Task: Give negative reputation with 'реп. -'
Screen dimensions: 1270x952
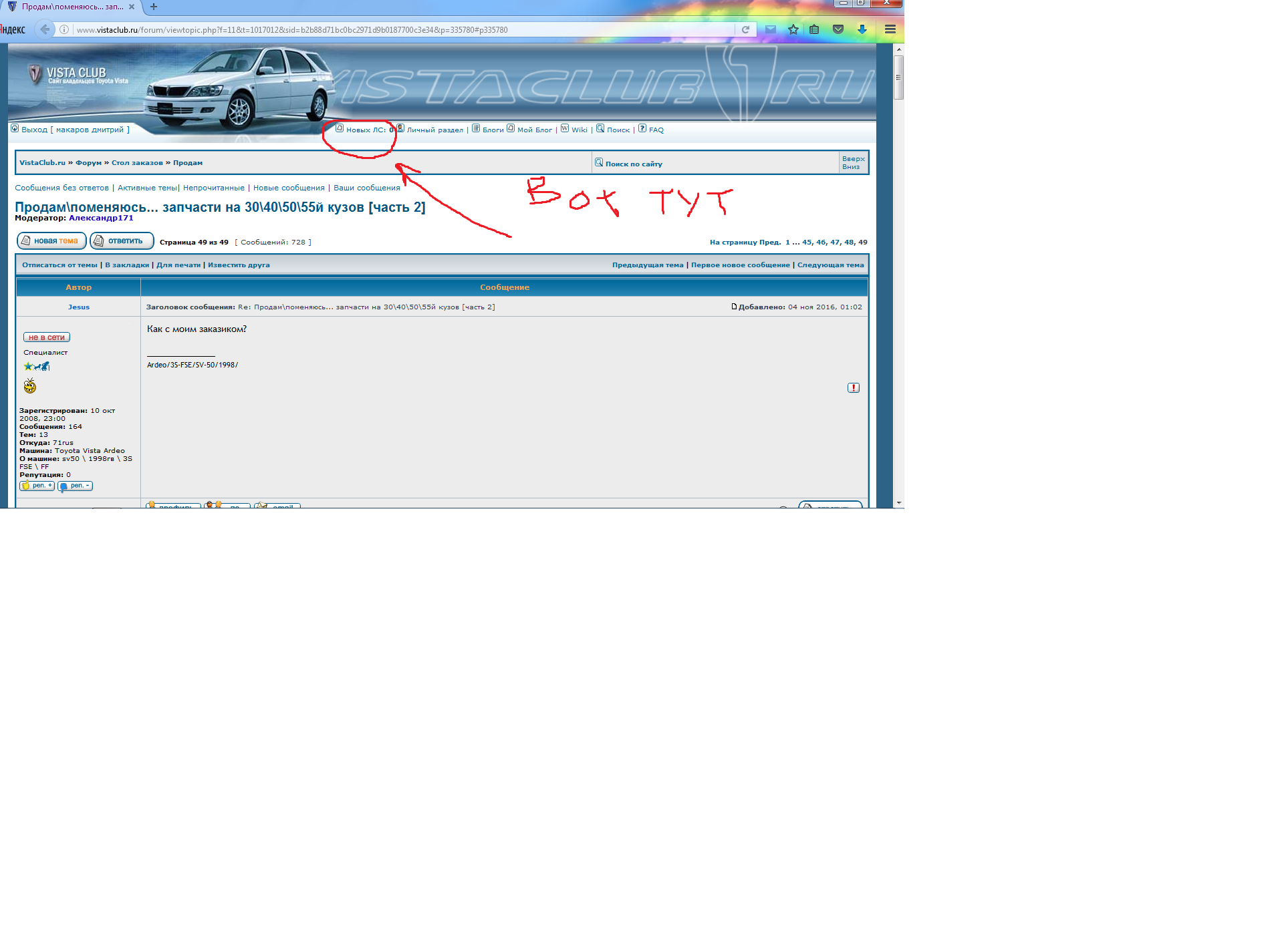Action: point(75,486)
